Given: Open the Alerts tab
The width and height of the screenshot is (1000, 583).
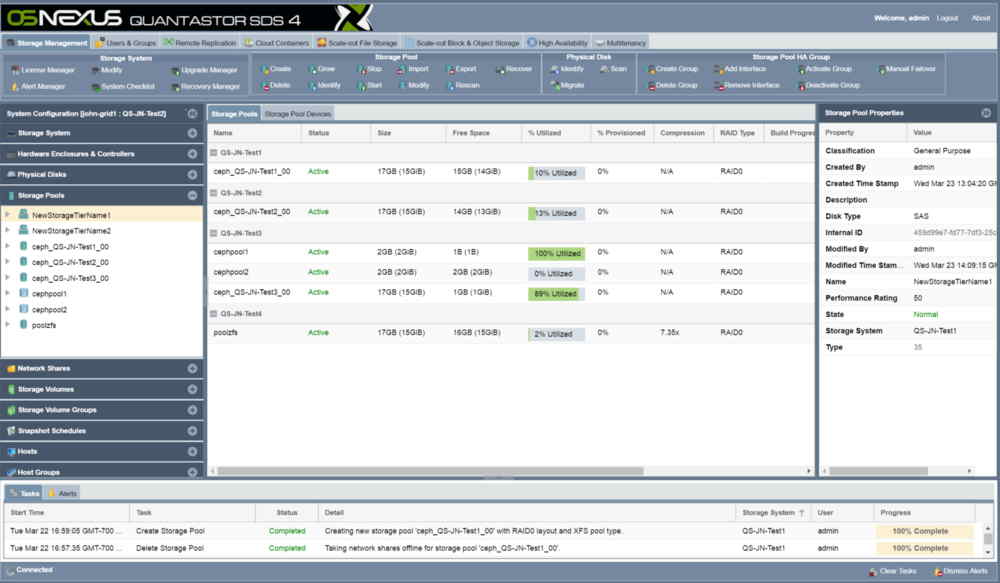Looking at the screenshot, I should click(x=65, y=492).
